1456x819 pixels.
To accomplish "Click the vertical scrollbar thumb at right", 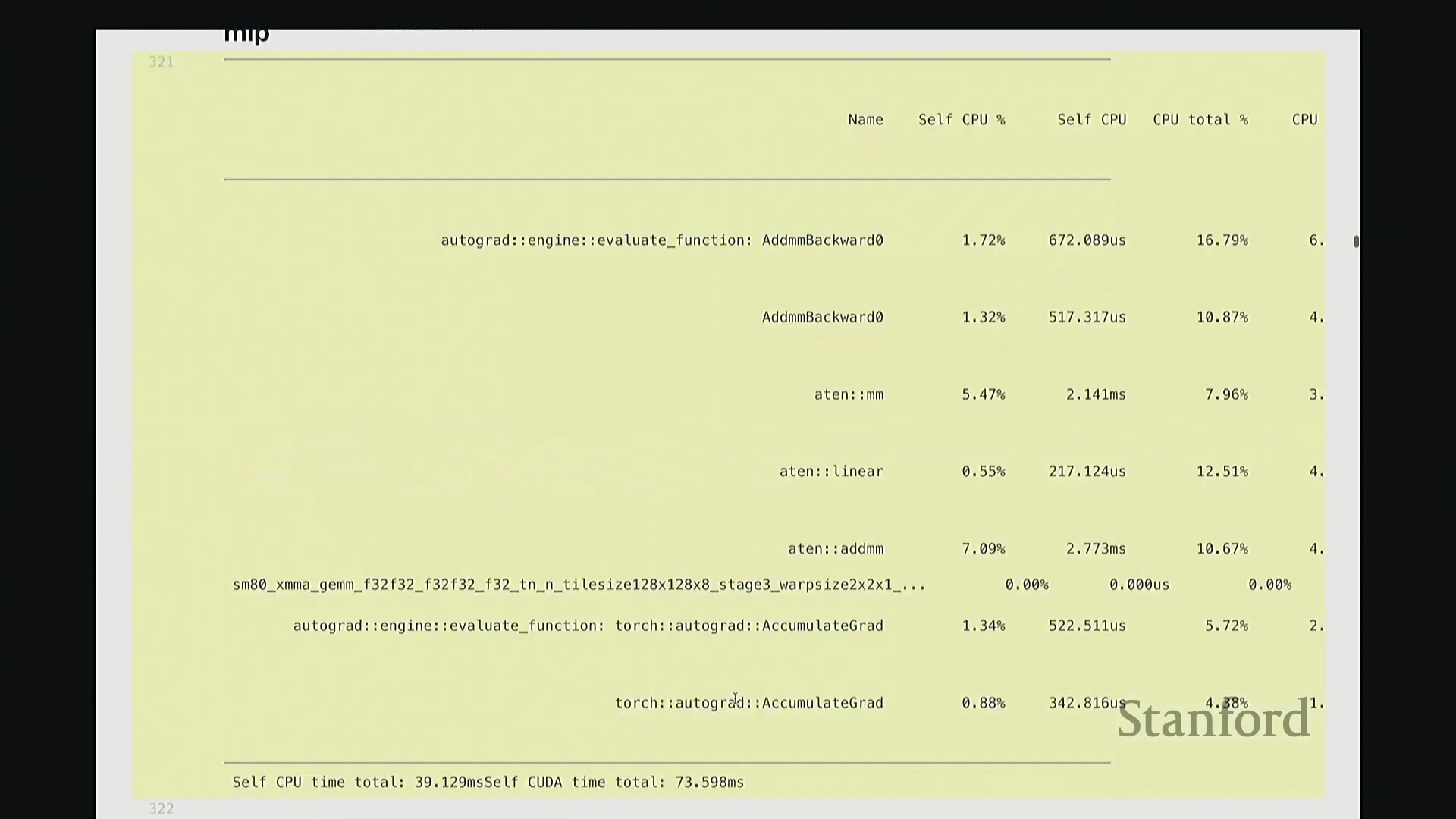I will point(1356,241).
